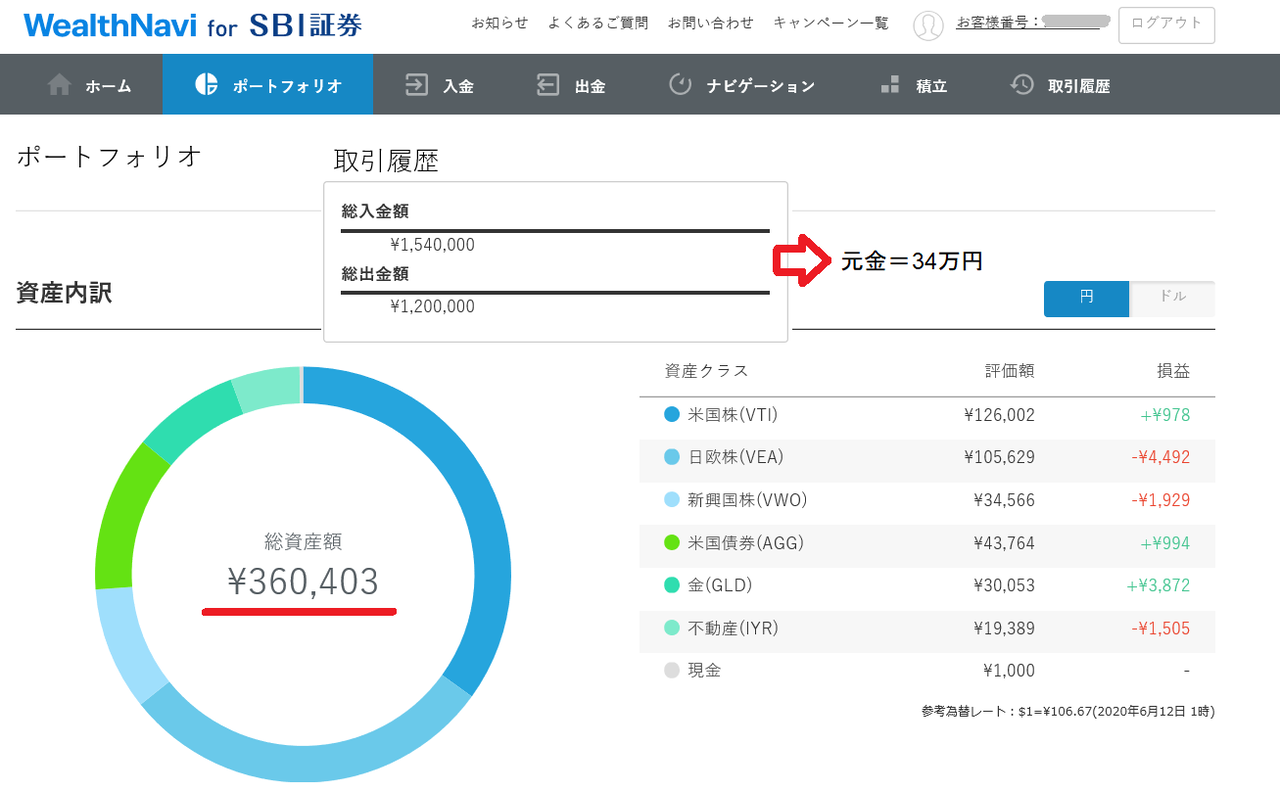This screenshot has height=792, width=1280.
Task: Click the user avatar icon
Action: click(928, 26)
